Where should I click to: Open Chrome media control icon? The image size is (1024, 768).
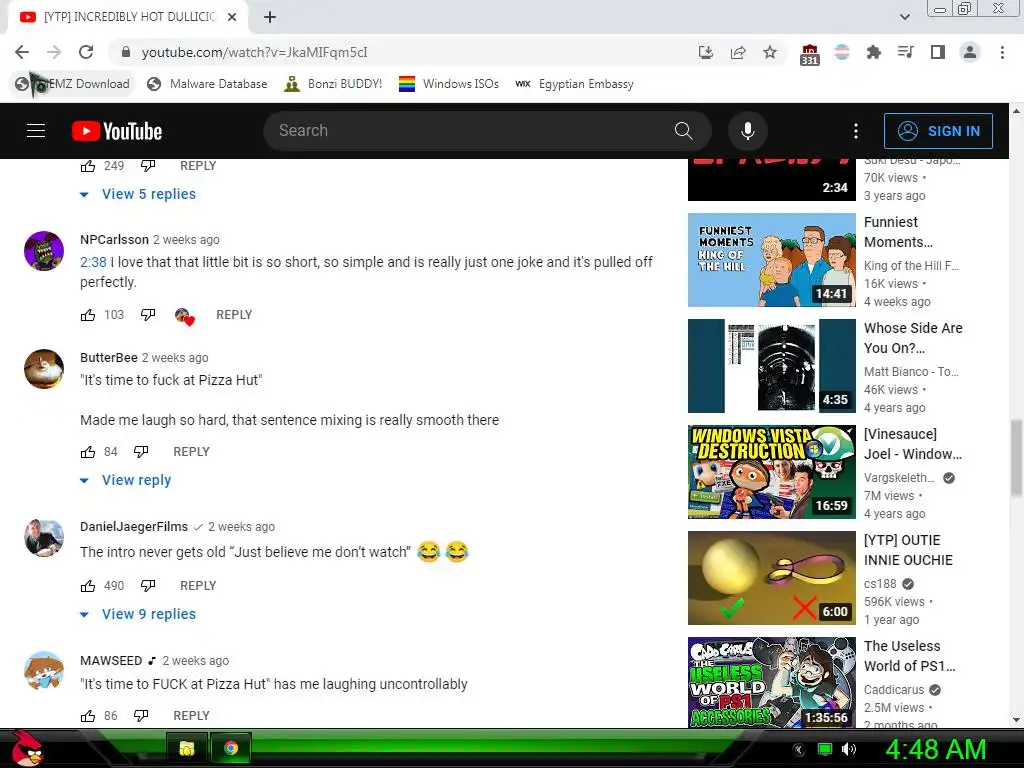coord(905,52)
